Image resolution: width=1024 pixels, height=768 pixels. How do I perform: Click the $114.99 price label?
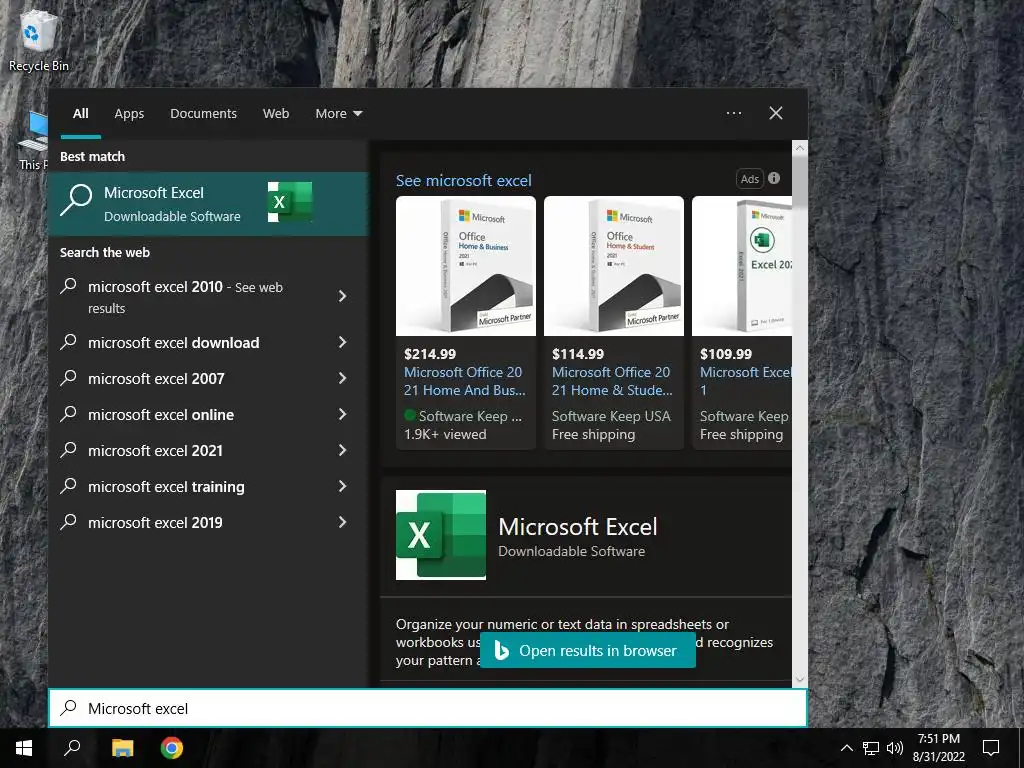tap(578, 354)
